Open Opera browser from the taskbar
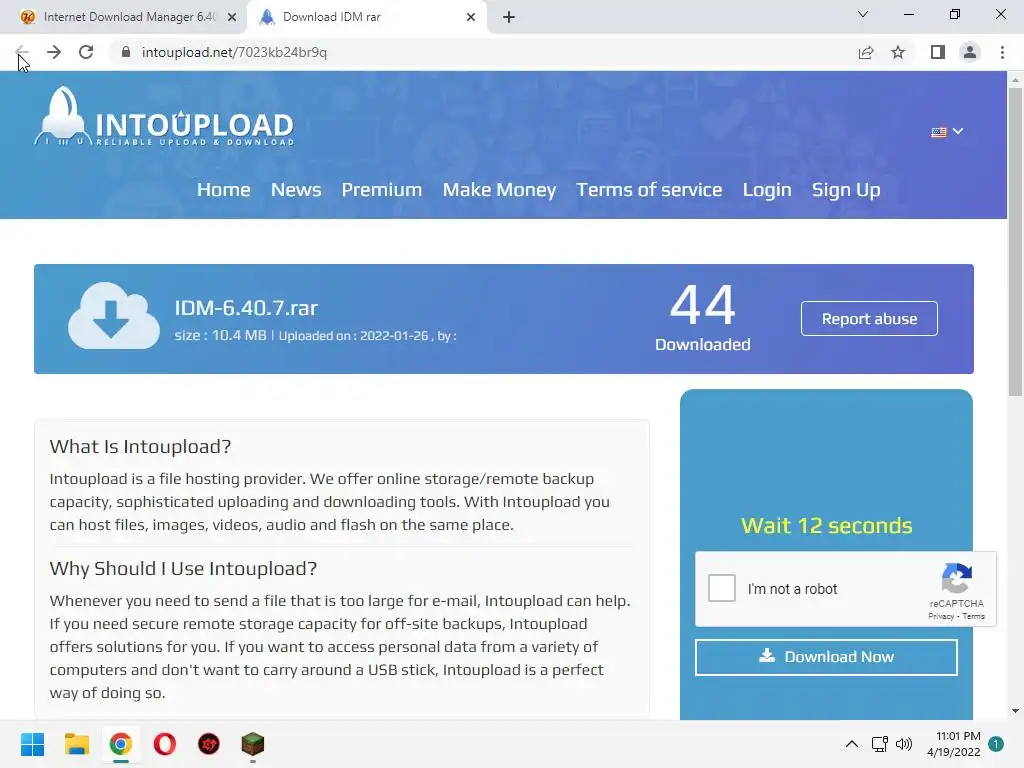This screenshot has width=1024, height=768. [165, 744]
